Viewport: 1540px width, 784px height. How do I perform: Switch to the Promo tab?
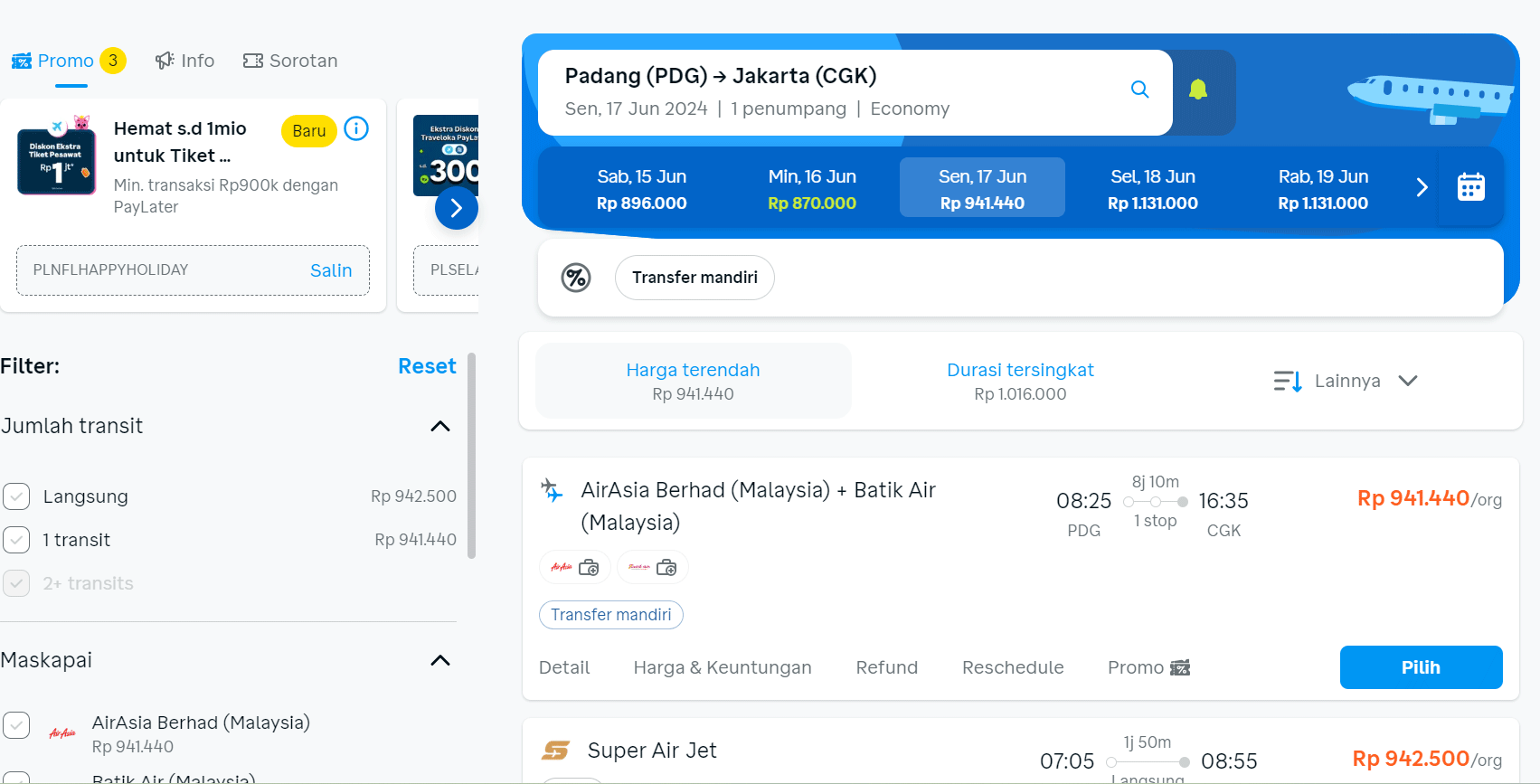point(69,61)
